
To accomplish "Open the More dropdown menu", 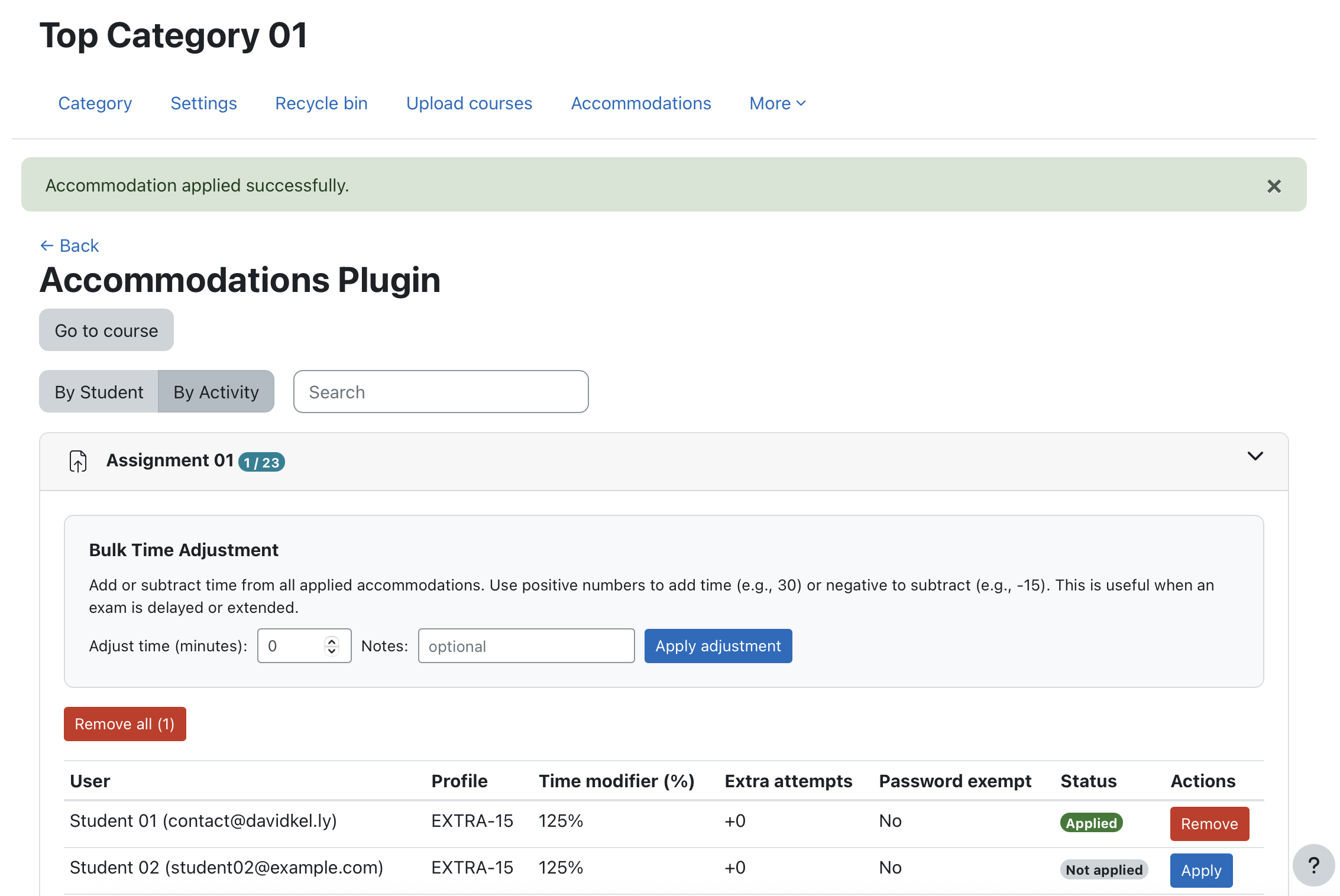I will [x=778, y=103].
